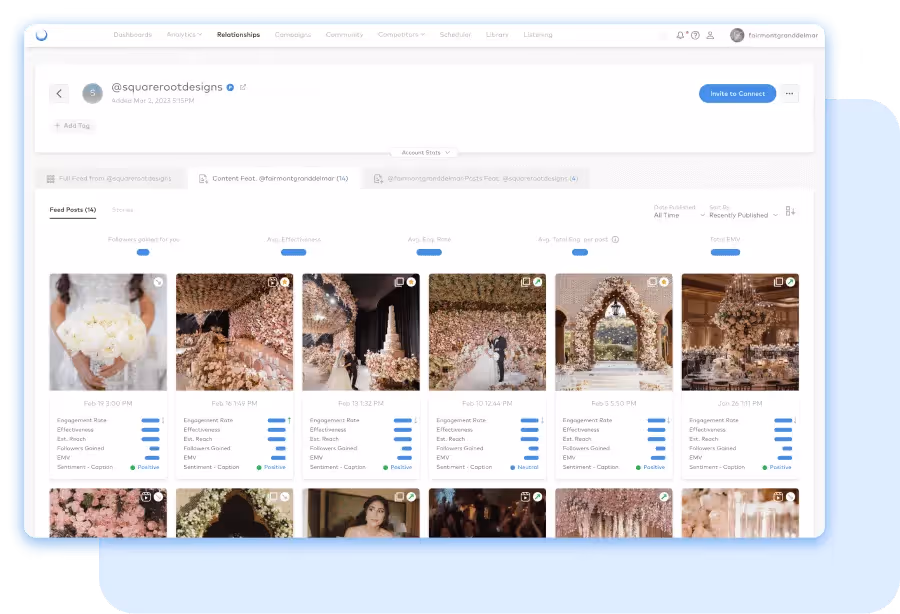Open the floral ceiling post from Feb 16

(x=234, y=332)
